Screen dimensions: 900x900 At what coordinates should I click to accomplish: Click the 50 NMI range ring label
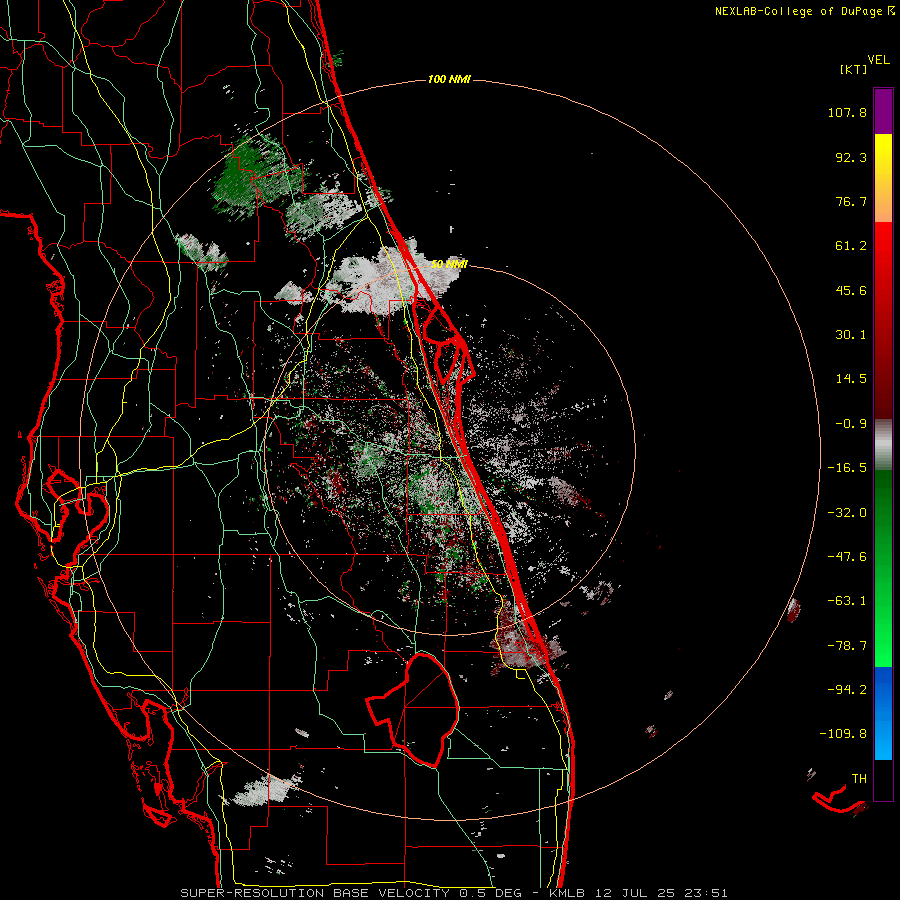[449, 264]
